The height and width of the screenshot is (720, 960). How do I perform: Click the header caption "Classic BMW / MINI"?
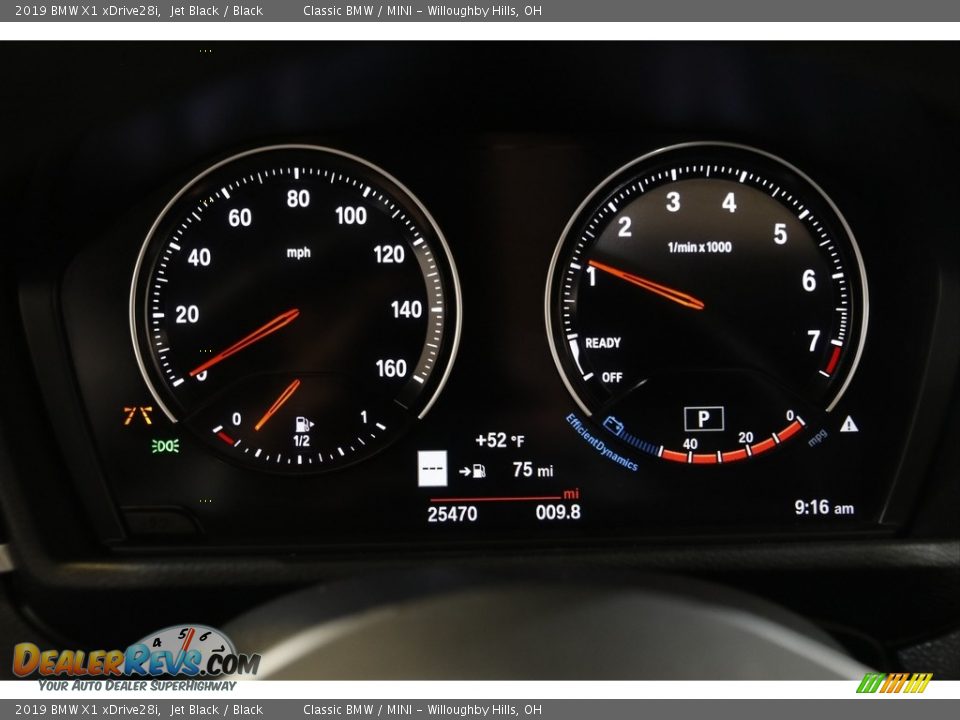click(x=358, y=10)
